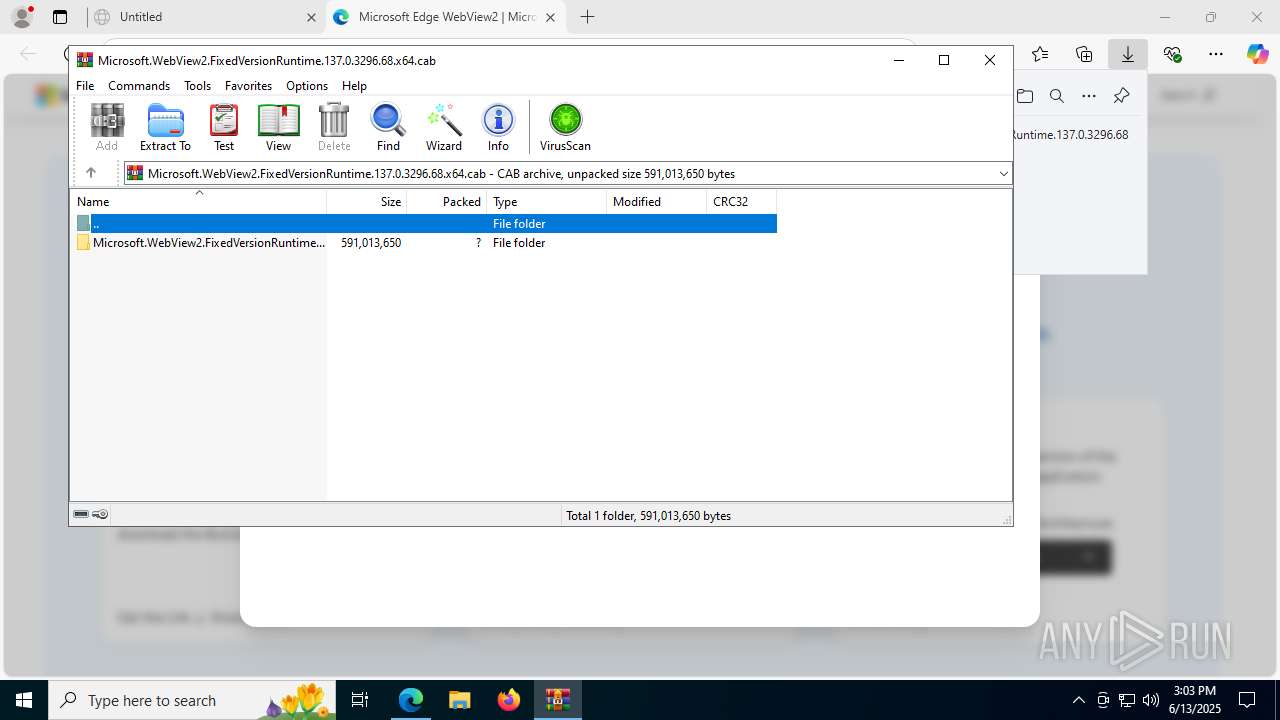Open downloads folder icon in Downloads panel
The width and height of the screenshot is (1280, 720).
1025,96
